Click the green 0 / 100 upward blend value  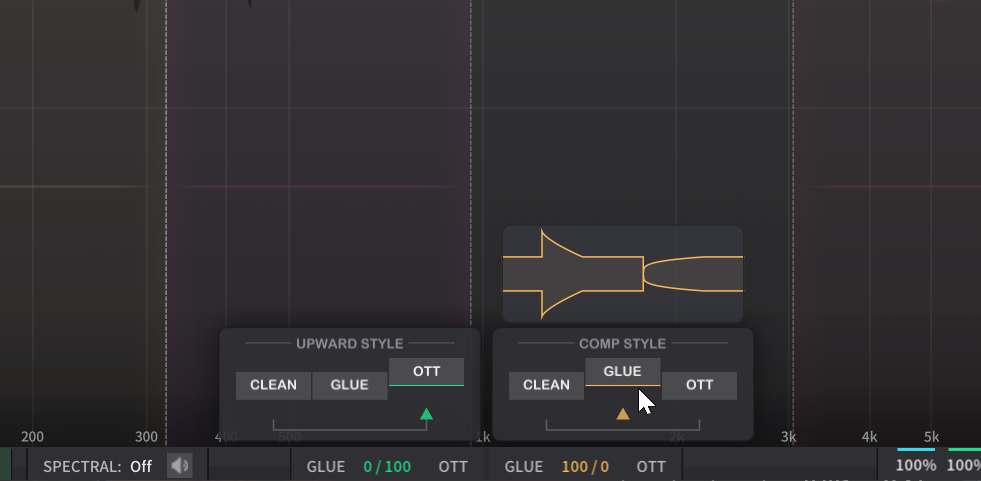[387, 466]
